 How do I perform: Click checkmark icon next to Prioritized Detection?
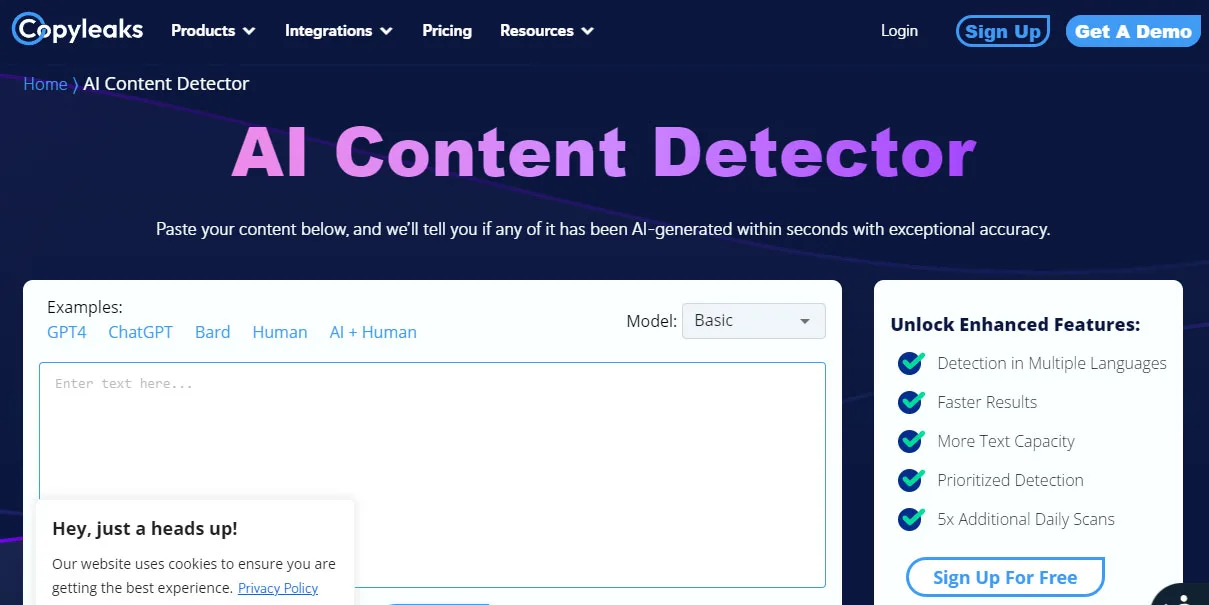pos(911,480)
